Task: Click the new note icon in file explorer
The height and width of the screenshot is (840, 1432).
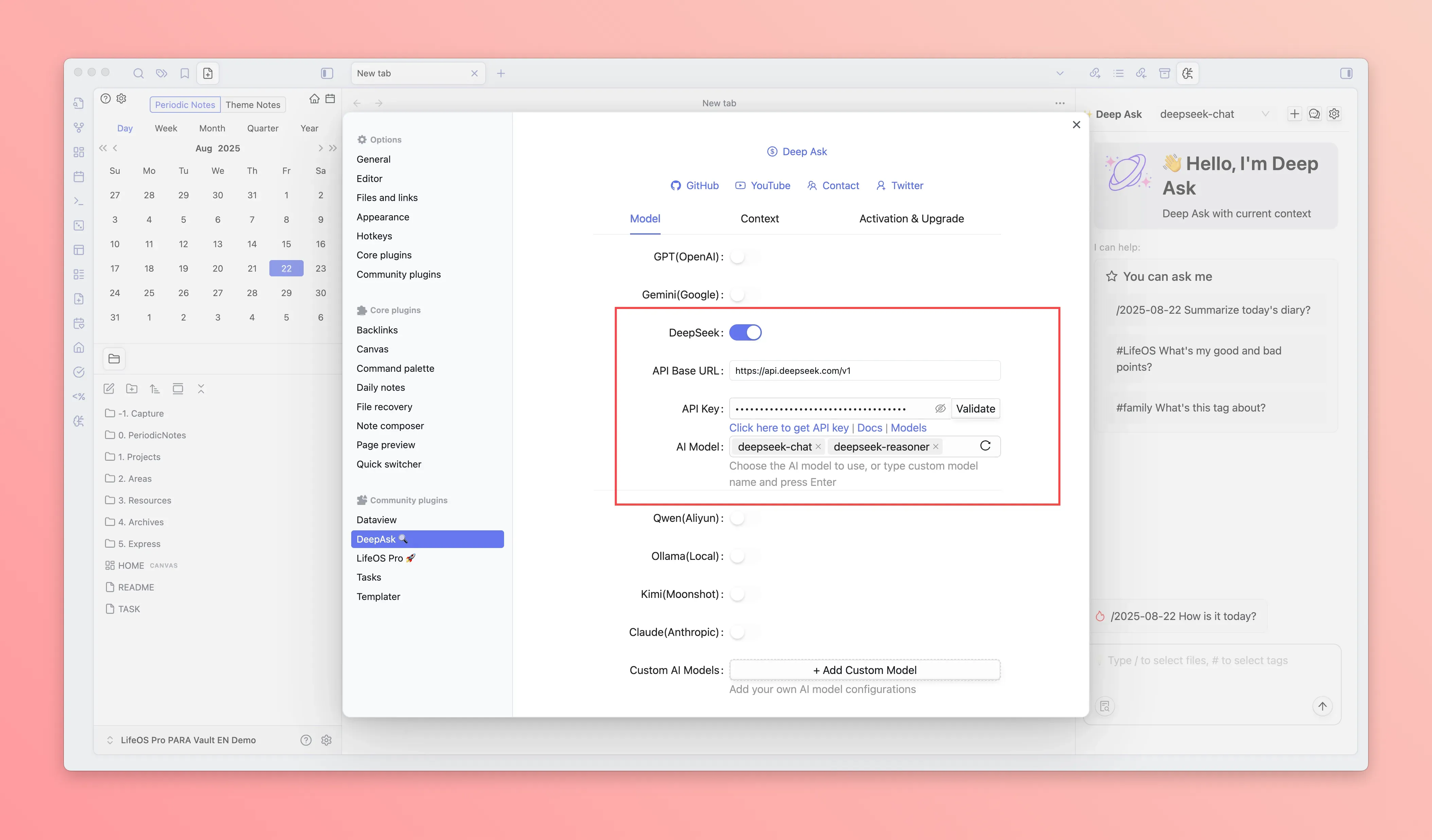Action: [109, 388]
